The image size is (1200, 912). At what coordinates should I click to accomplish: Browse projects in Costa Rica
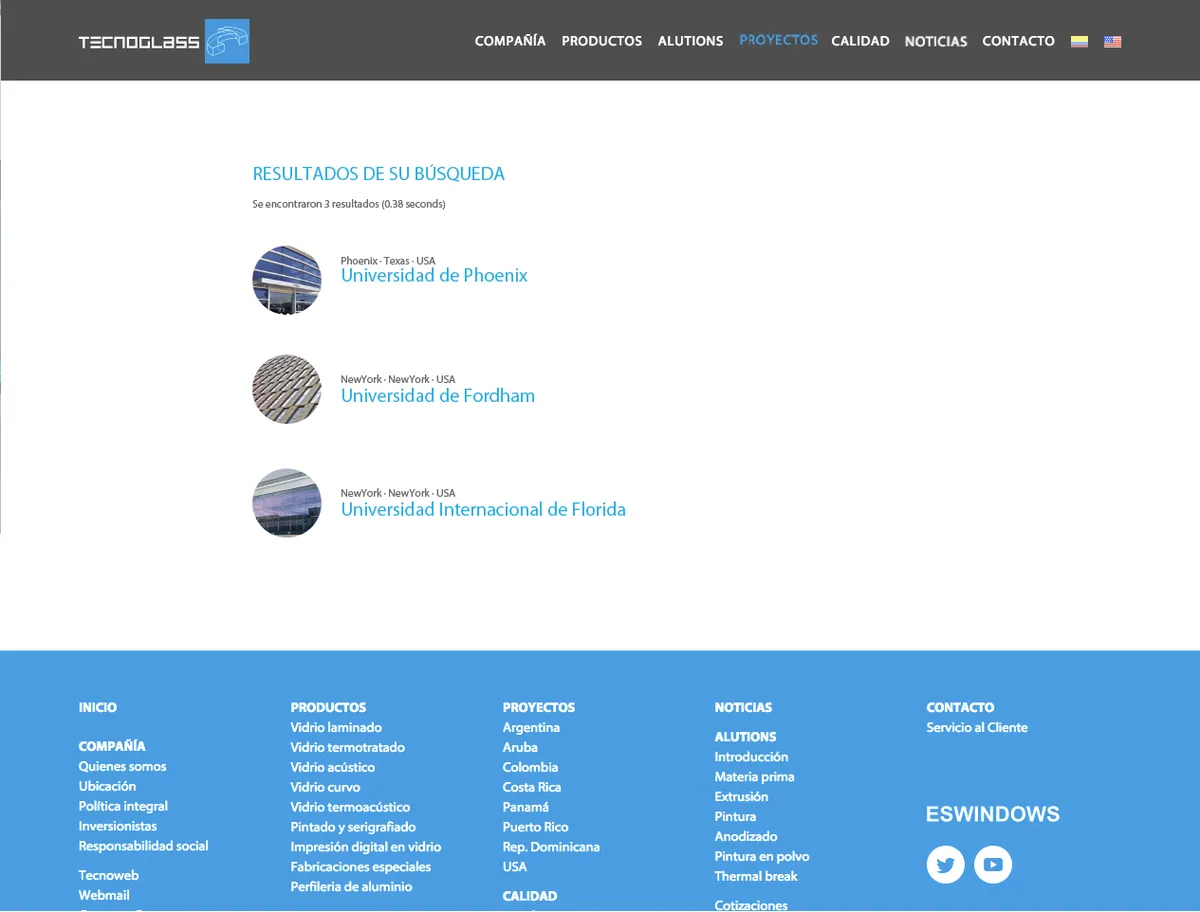(x=532, y=787)
